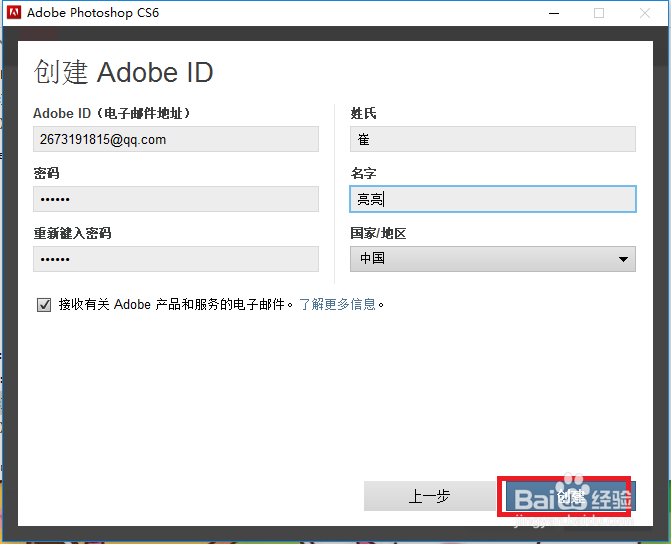Click the 密码 password field
The width and height of the screenshot is (671, 544).
point(176,199)
